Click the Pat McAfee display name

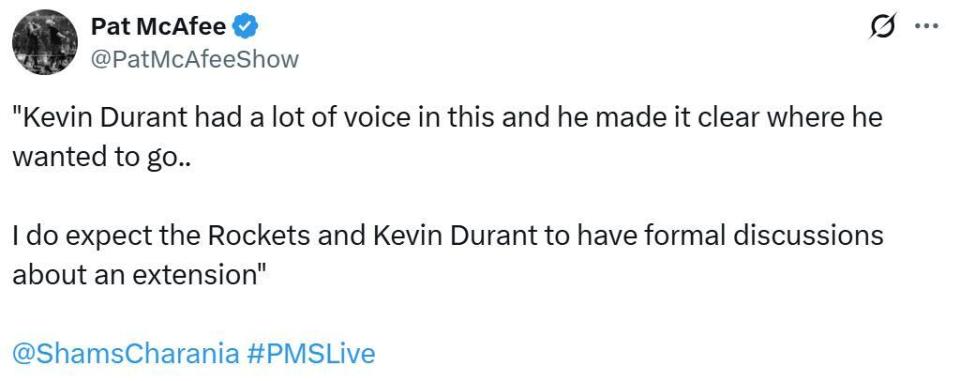(159, 26)
